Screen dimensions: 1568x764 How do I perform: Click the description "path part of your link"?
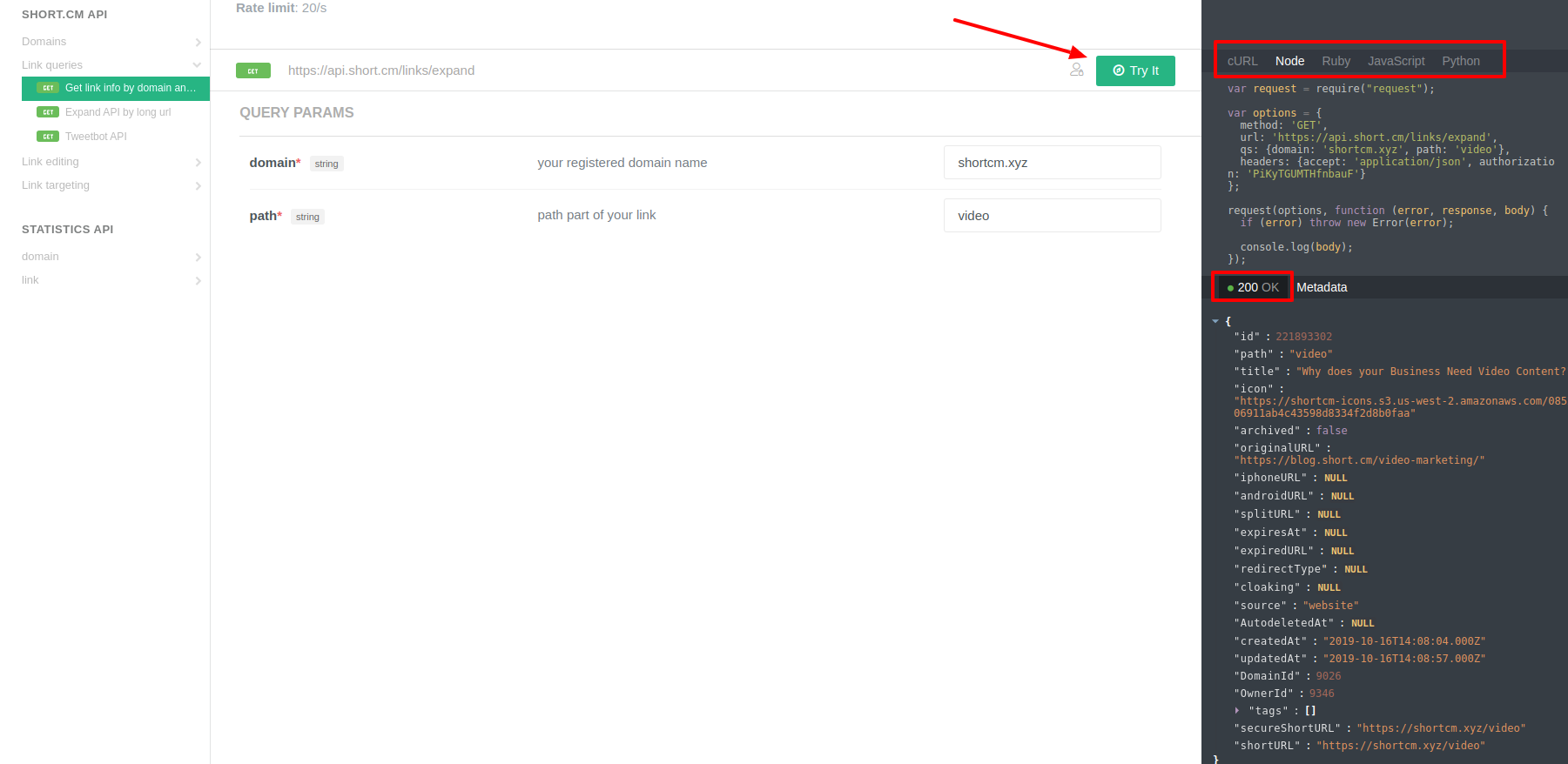pyautogui.click(x=596, y=215)
